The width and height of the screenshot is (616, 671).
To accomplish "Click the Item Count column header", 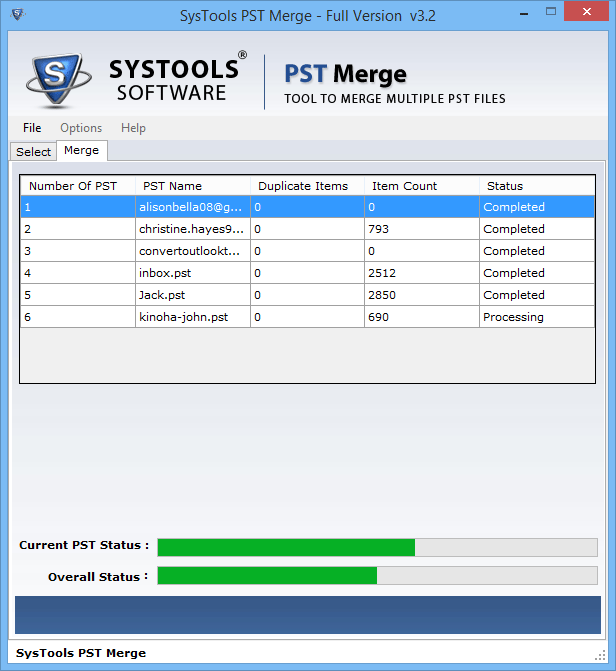I will point(422,186).
